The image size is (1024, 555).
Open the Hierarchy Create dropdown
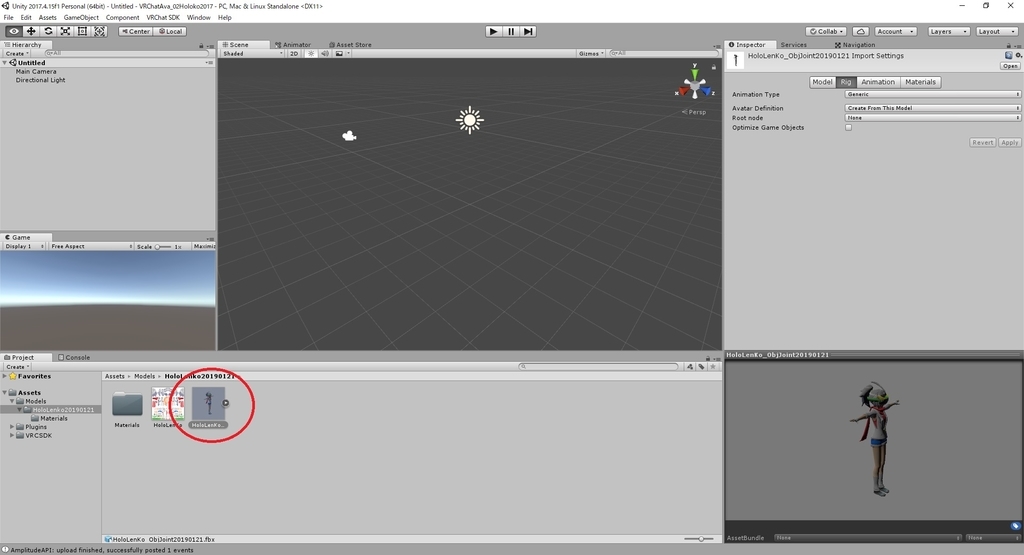[x=17, y=54]
